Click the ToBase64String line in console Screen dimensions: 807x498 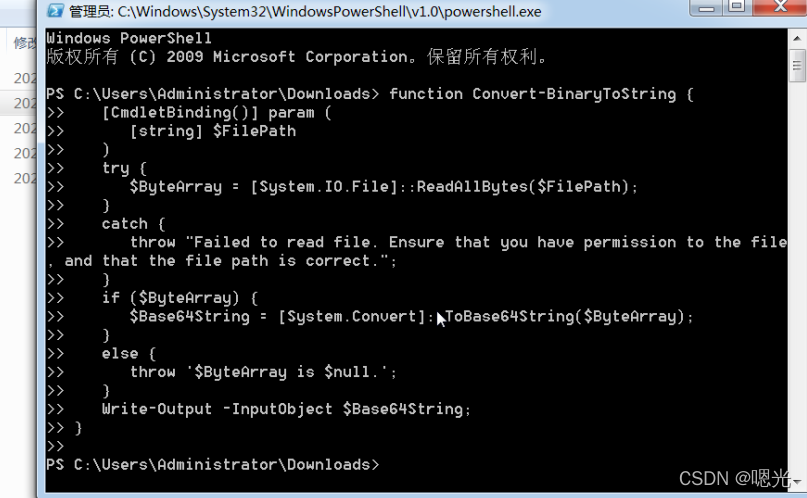click(x=411, y=316)
